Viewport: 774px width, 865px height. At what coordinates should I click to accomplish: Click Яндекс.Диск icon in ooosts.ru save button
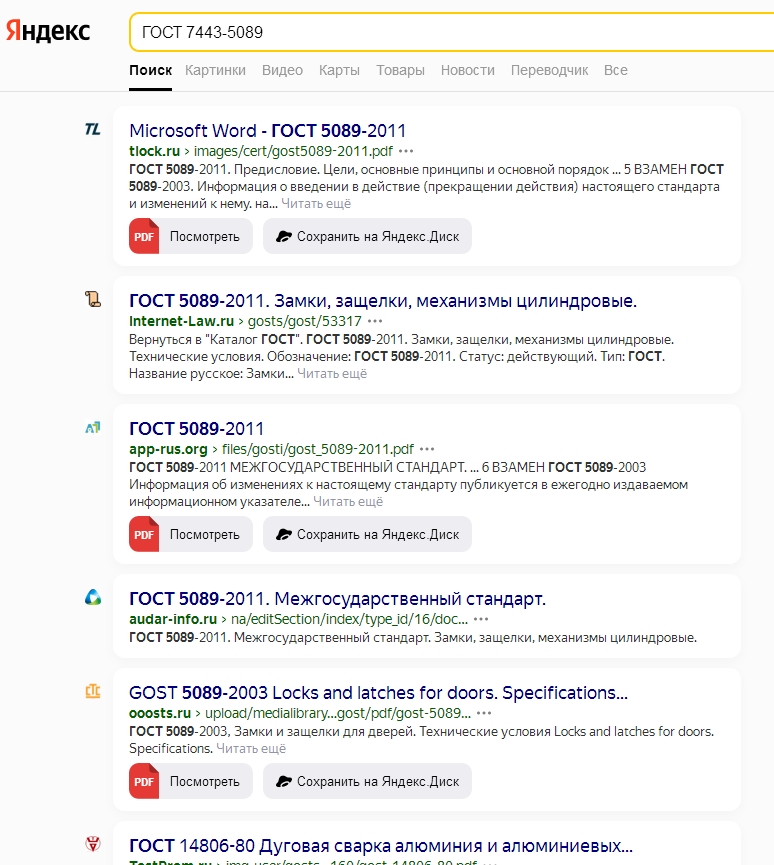(x=284, y=782)
